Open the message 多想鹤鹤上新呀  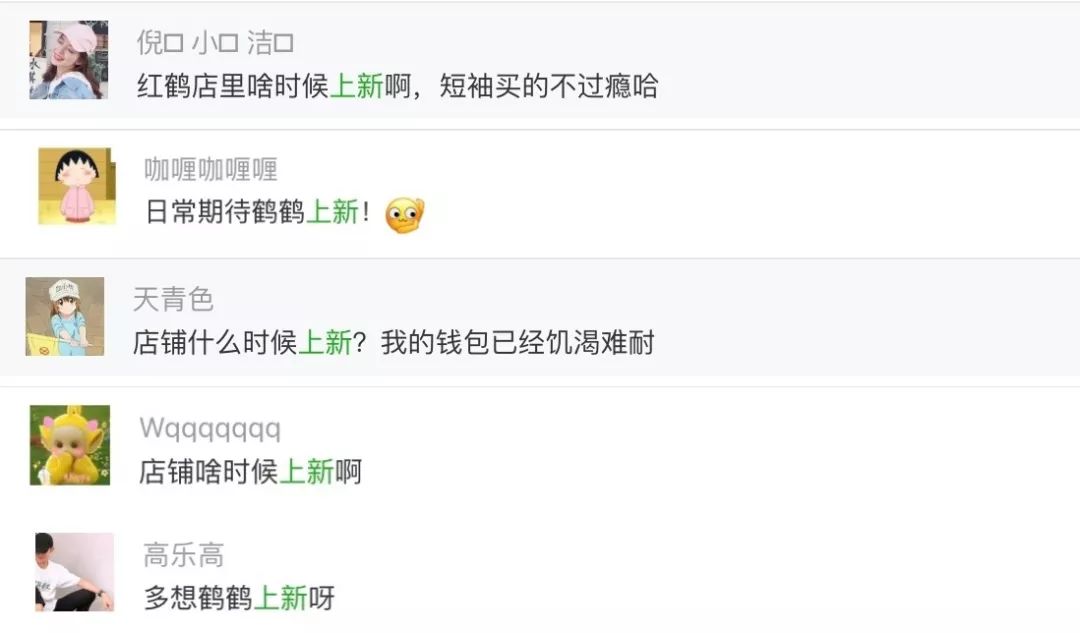click(239, 598)
